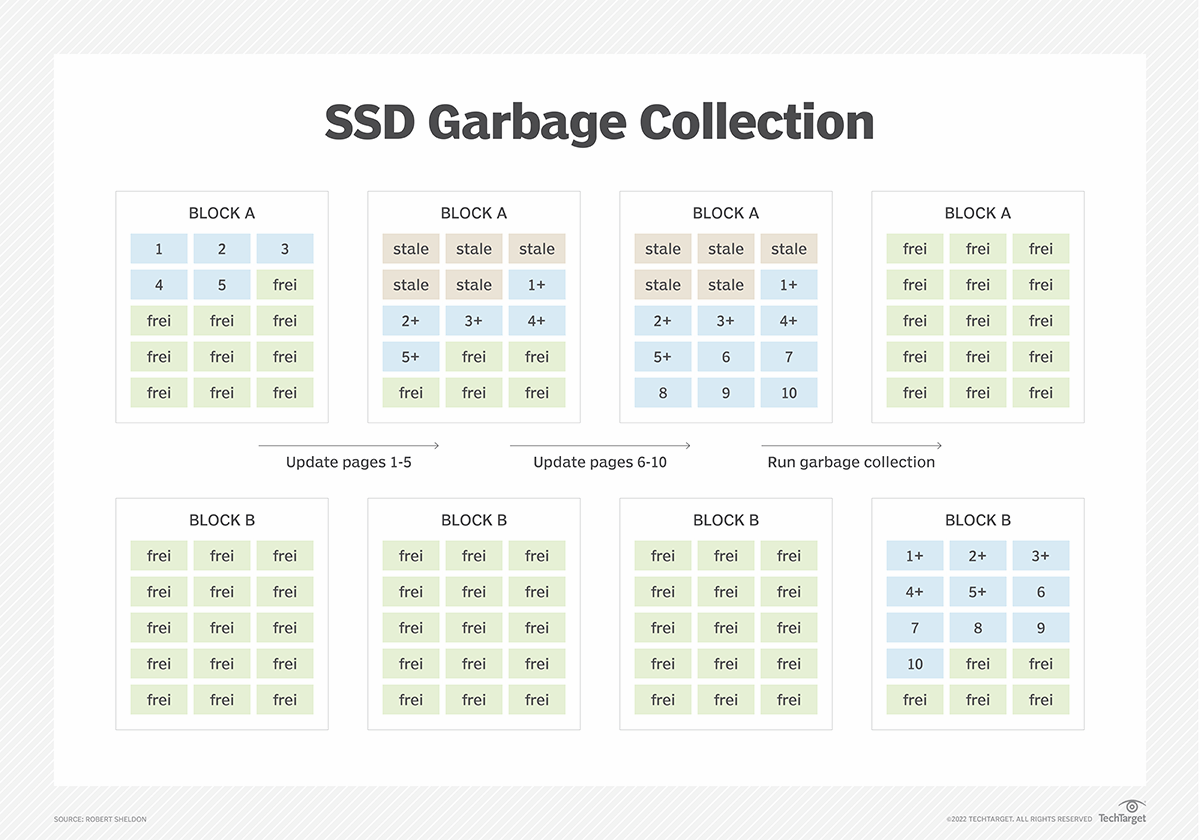Click the stale page in Block A second diagram
Screen dimensions: 1200x840
coord(410,248)
